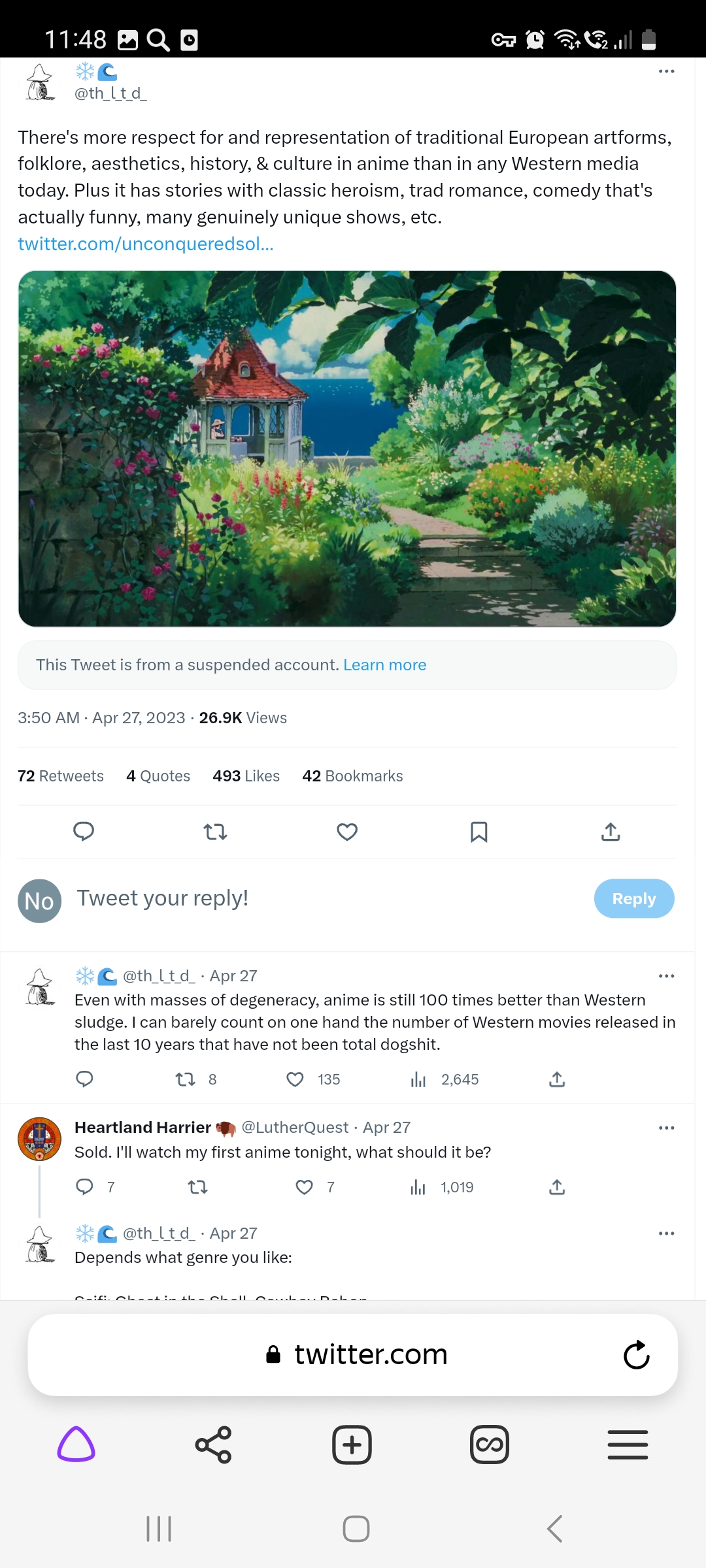Open a new browser tab

point(352,1445)
